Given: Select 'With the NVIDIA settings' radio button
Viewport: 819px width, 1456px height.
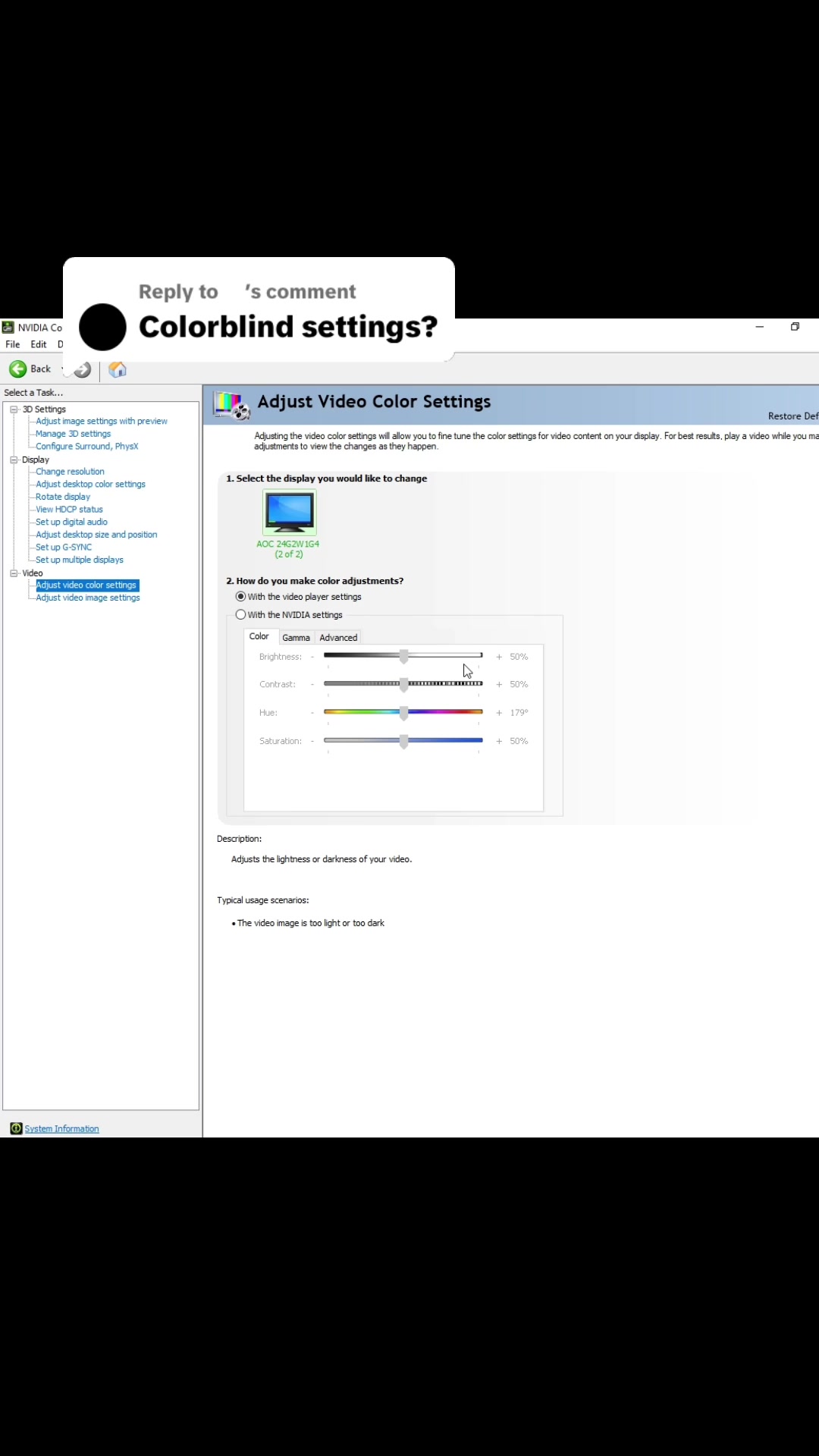Looking at the screenshot, I should click(241, 615).
